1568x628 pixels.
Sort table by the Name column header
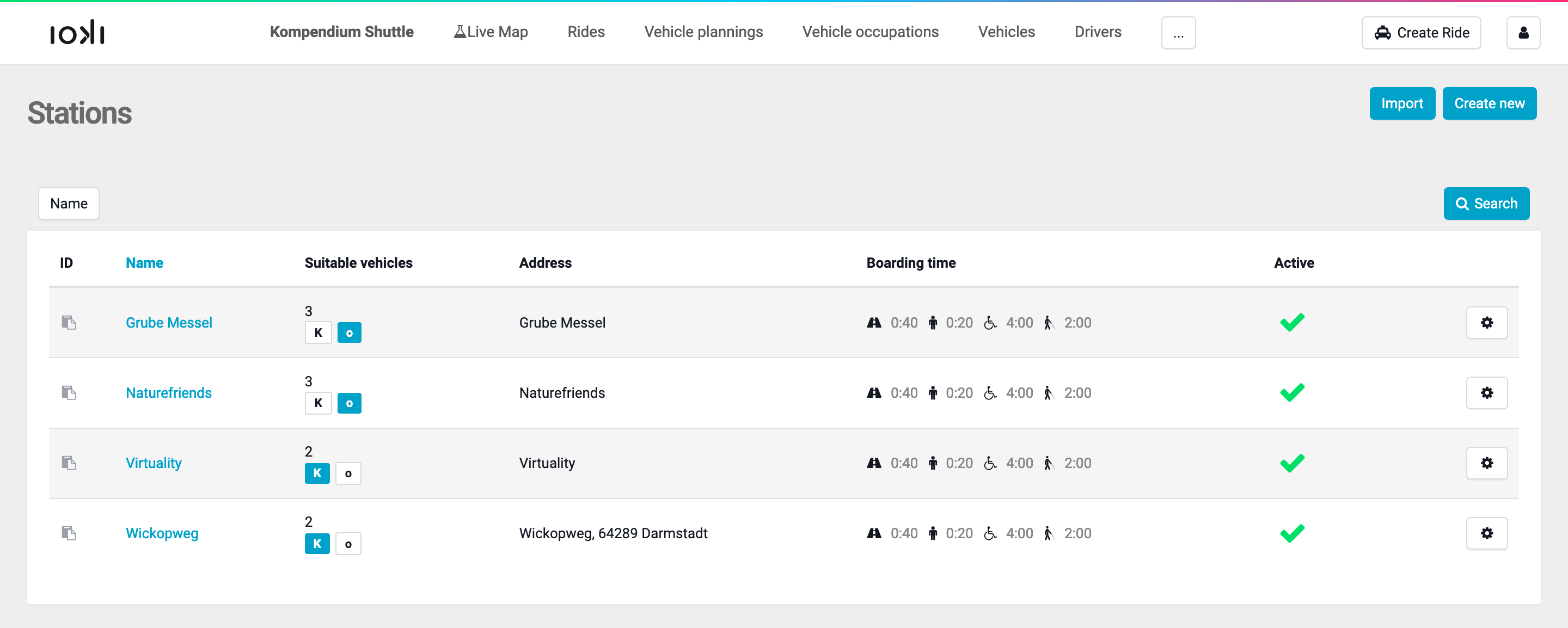pyautogui.click(x=144, y=263)
